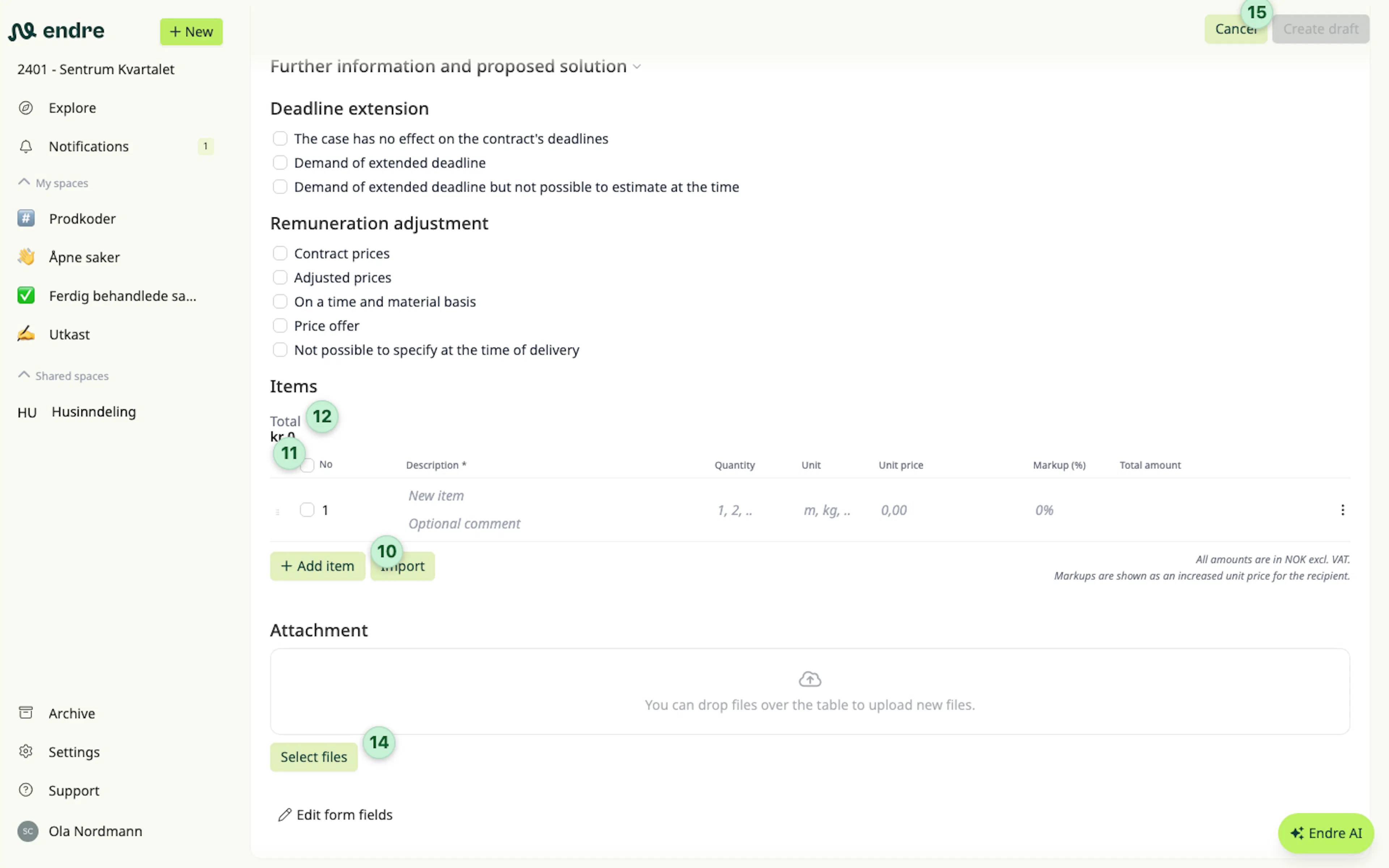Open the Utkast space

69,334
